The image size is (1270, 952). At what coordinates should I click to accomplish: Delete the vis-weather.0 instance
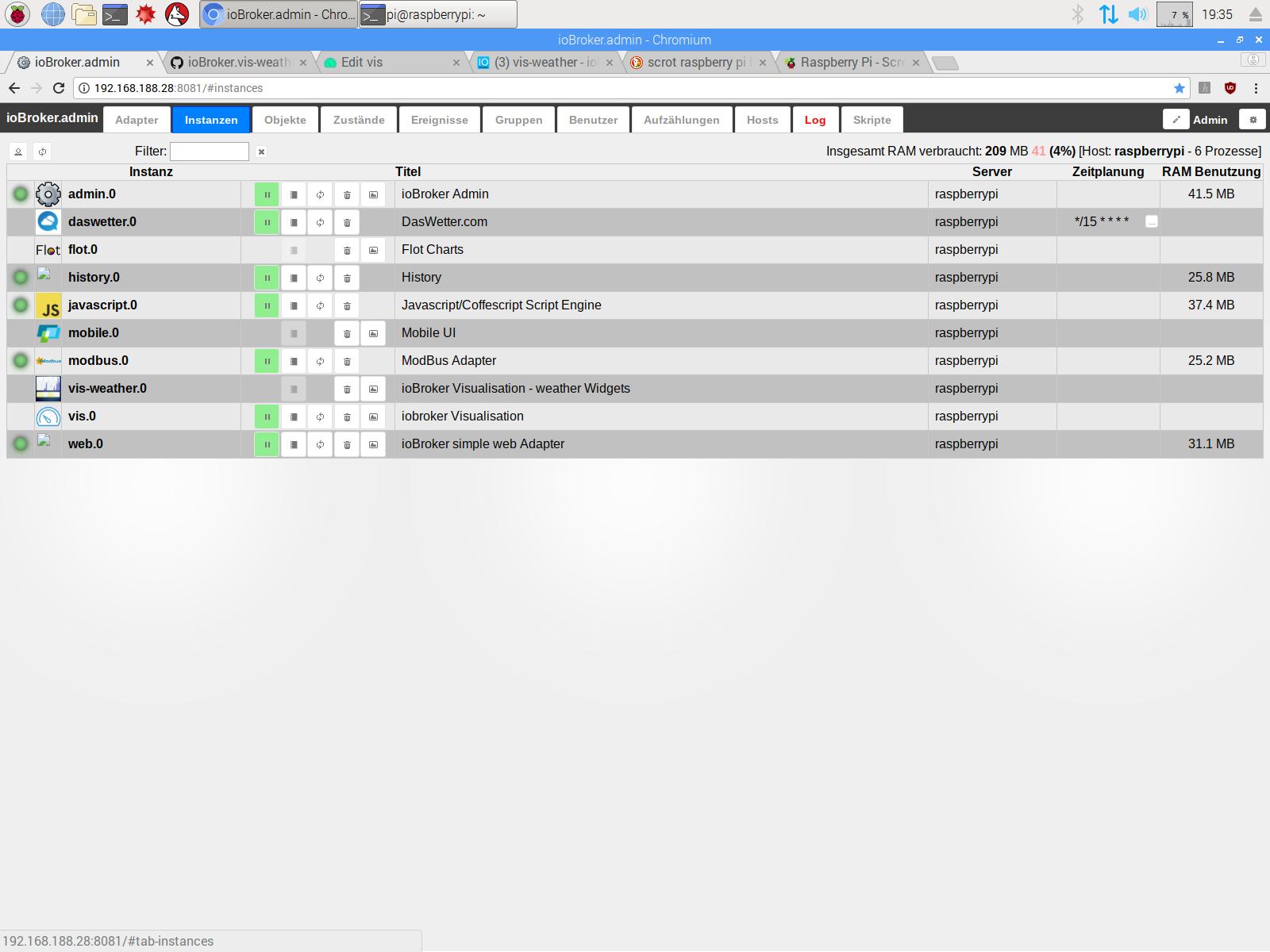347,389
